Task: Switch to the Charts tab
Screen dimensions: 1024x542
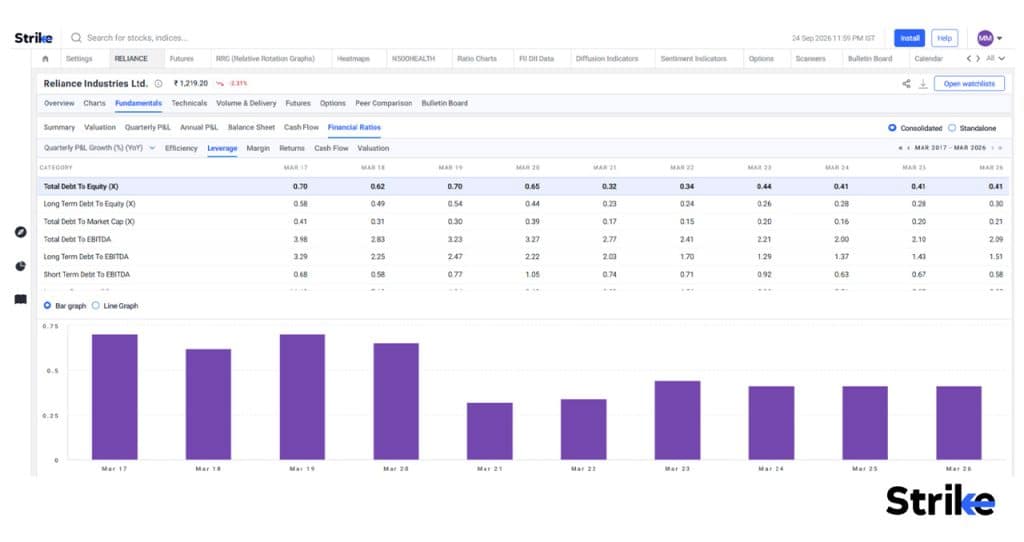Action: click(94, 103)
